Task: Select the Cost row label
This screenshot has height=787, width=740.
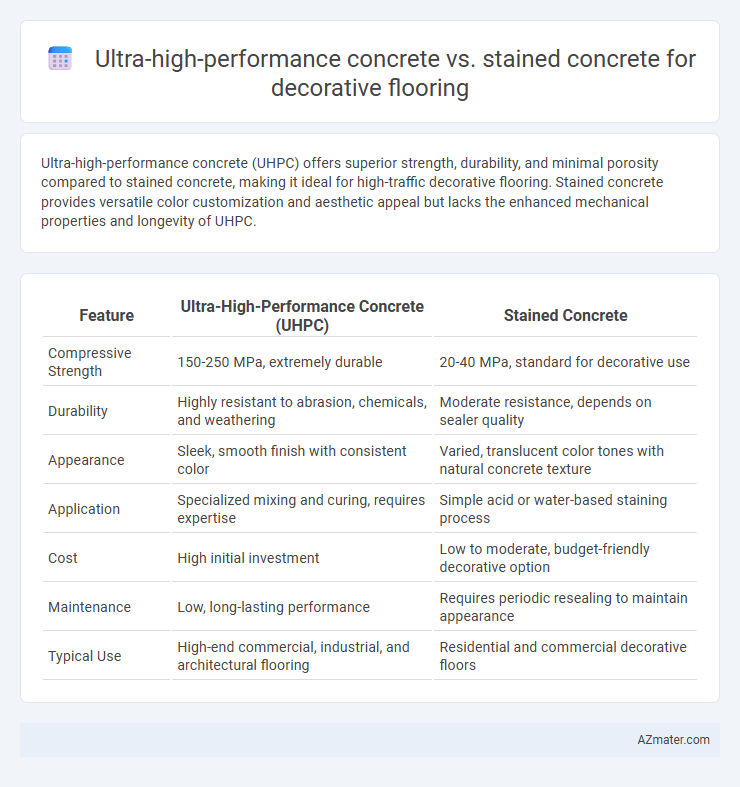Action: click(x=63, y=558)
